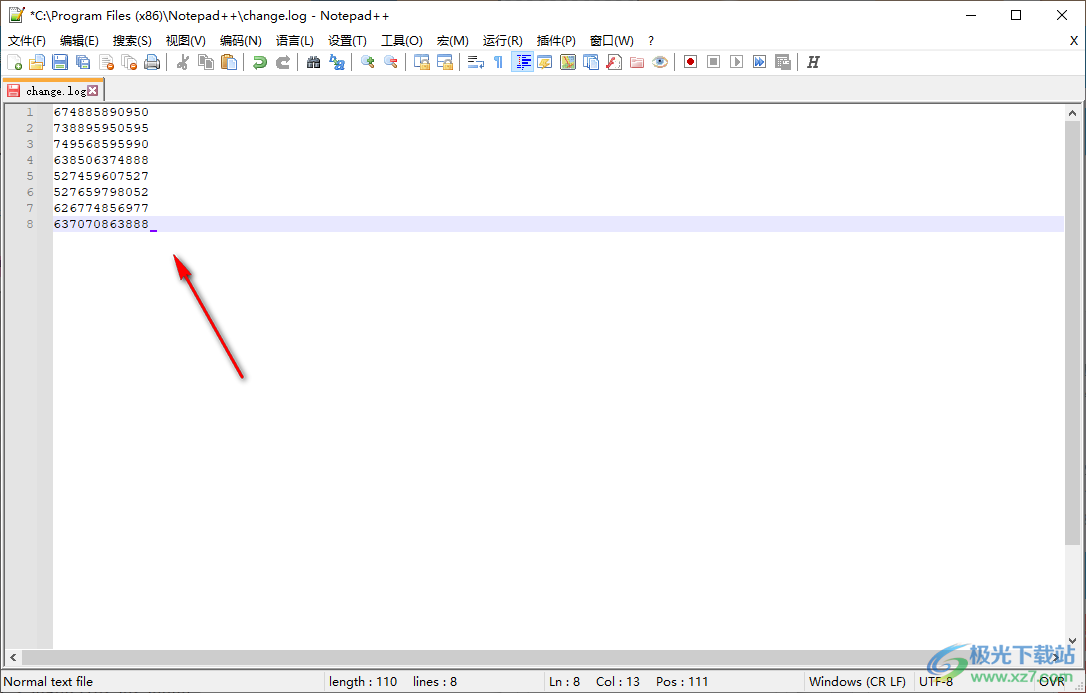Open the 编辑(E) menu
Image resolution: width=1086 pixels, height=693 pixels.
(79, 41)
